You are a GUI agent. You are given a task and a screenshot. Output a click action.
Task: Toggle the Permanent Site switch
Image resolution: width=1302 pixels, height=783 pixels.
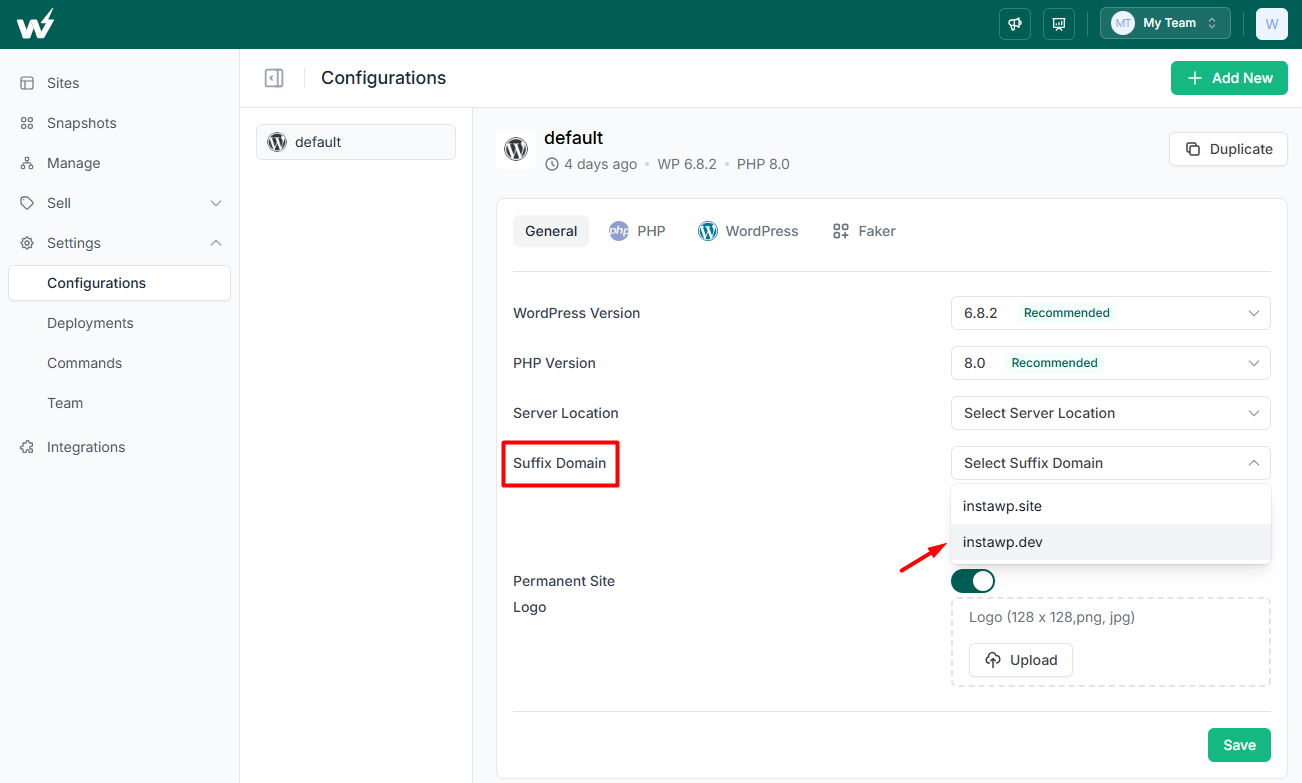tap(973, 581)
